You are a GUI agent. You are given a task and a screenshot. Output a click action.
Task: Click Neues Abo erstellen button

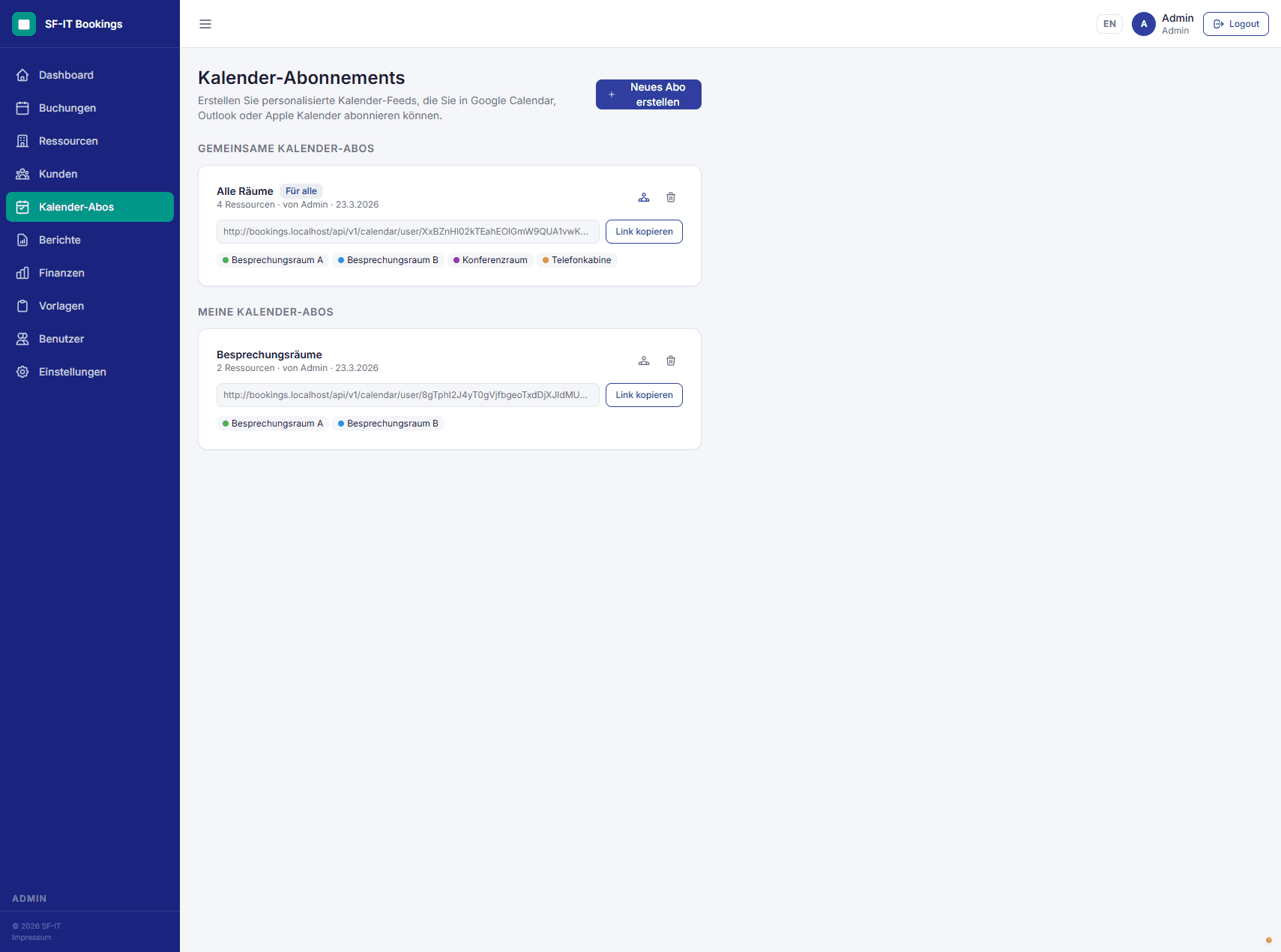(648, 94)
